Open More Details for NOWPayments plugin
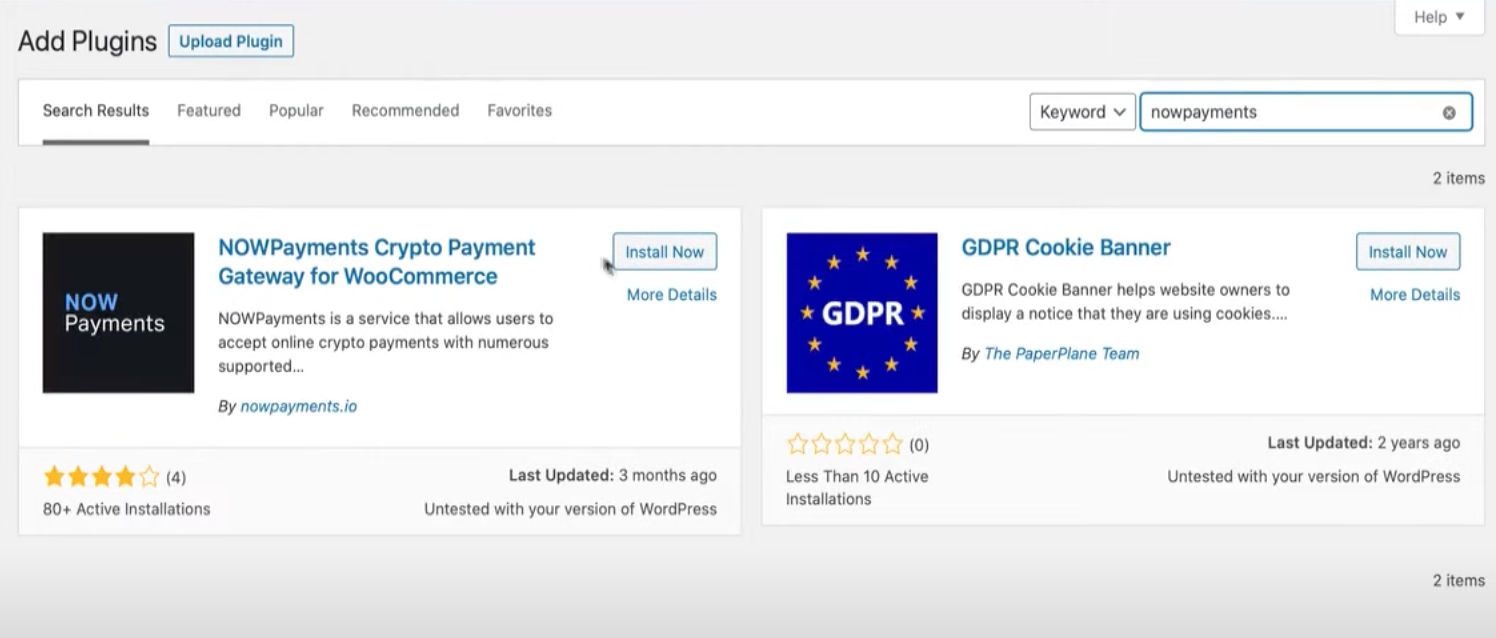The image size is (1496, 638). pyautogui.click(x=672, y=295)
